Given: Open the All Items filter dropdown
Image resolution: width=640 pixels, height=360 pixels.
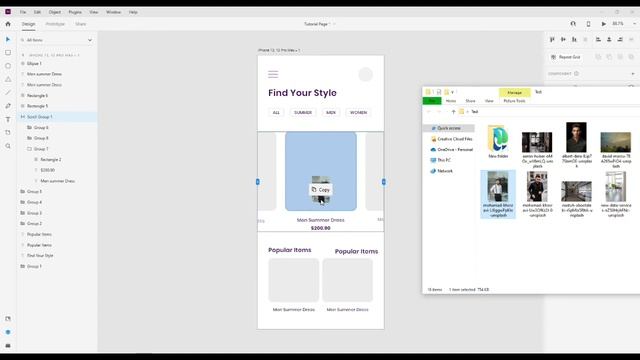Looking at the screenshot, I should click(90, 40).
